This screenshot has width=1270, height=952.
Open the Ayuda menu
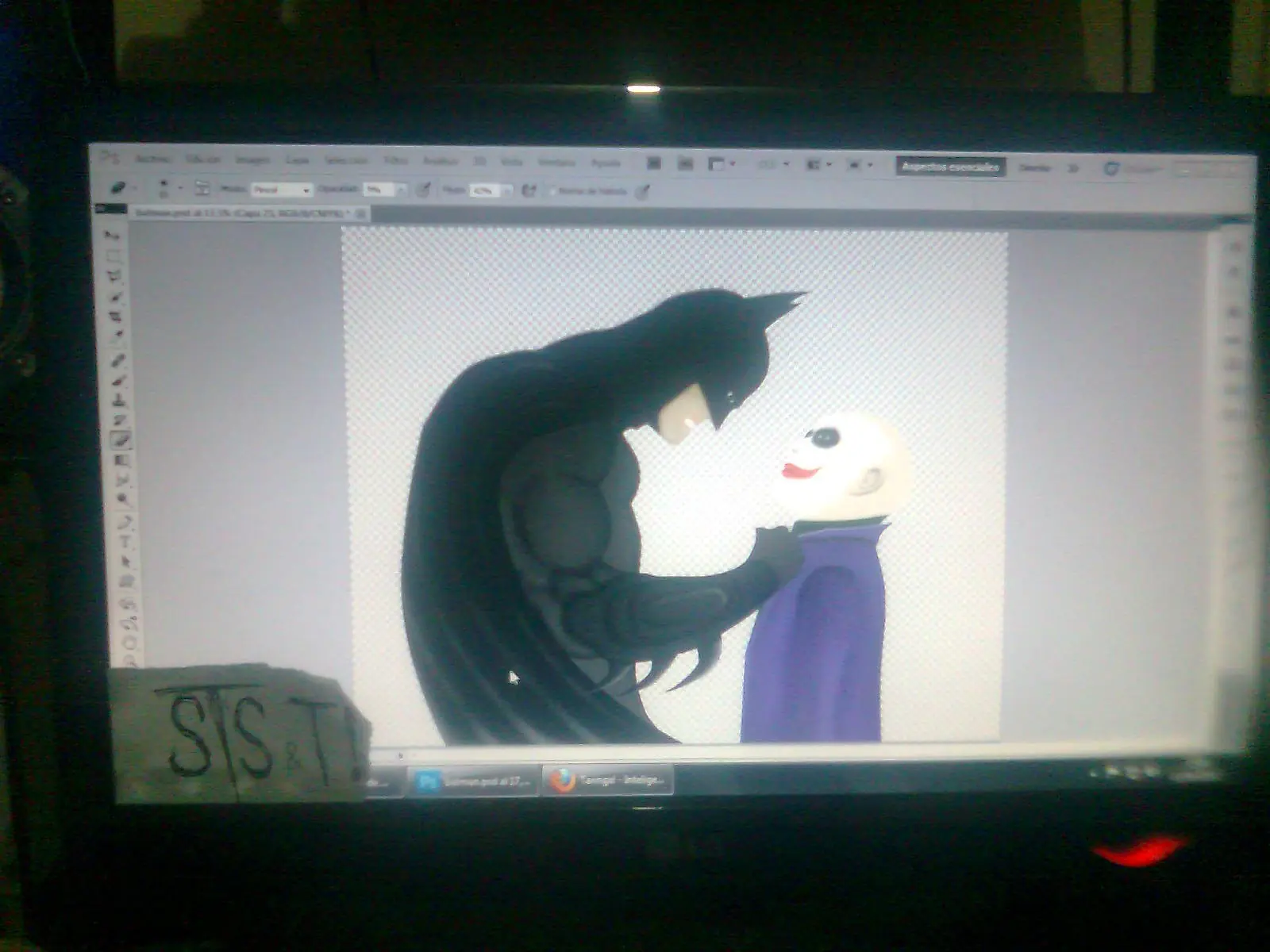(606, 163)
